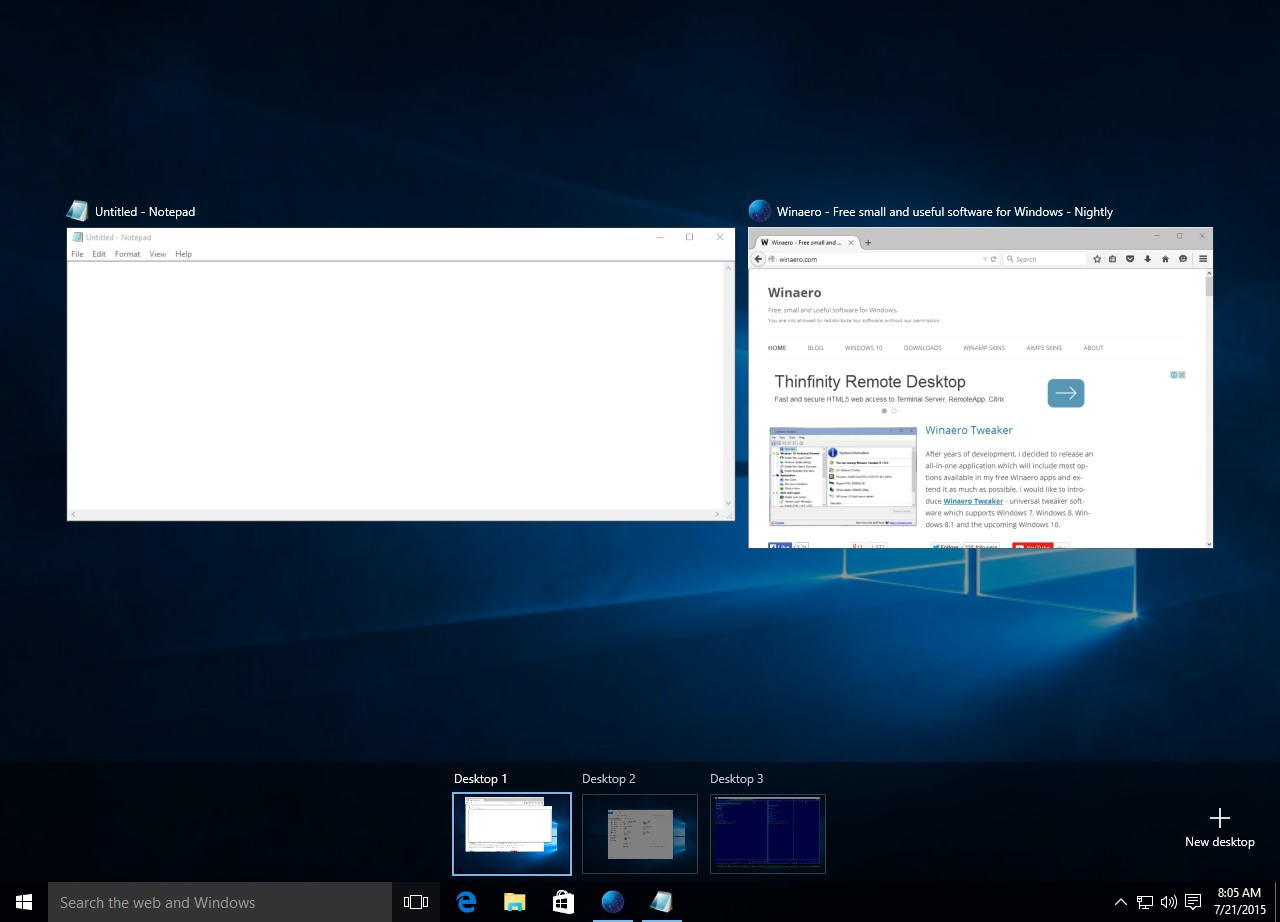Open the Winaero BLOG menu item
This screenshot has width=1280, height=922.
coord(815,347)
